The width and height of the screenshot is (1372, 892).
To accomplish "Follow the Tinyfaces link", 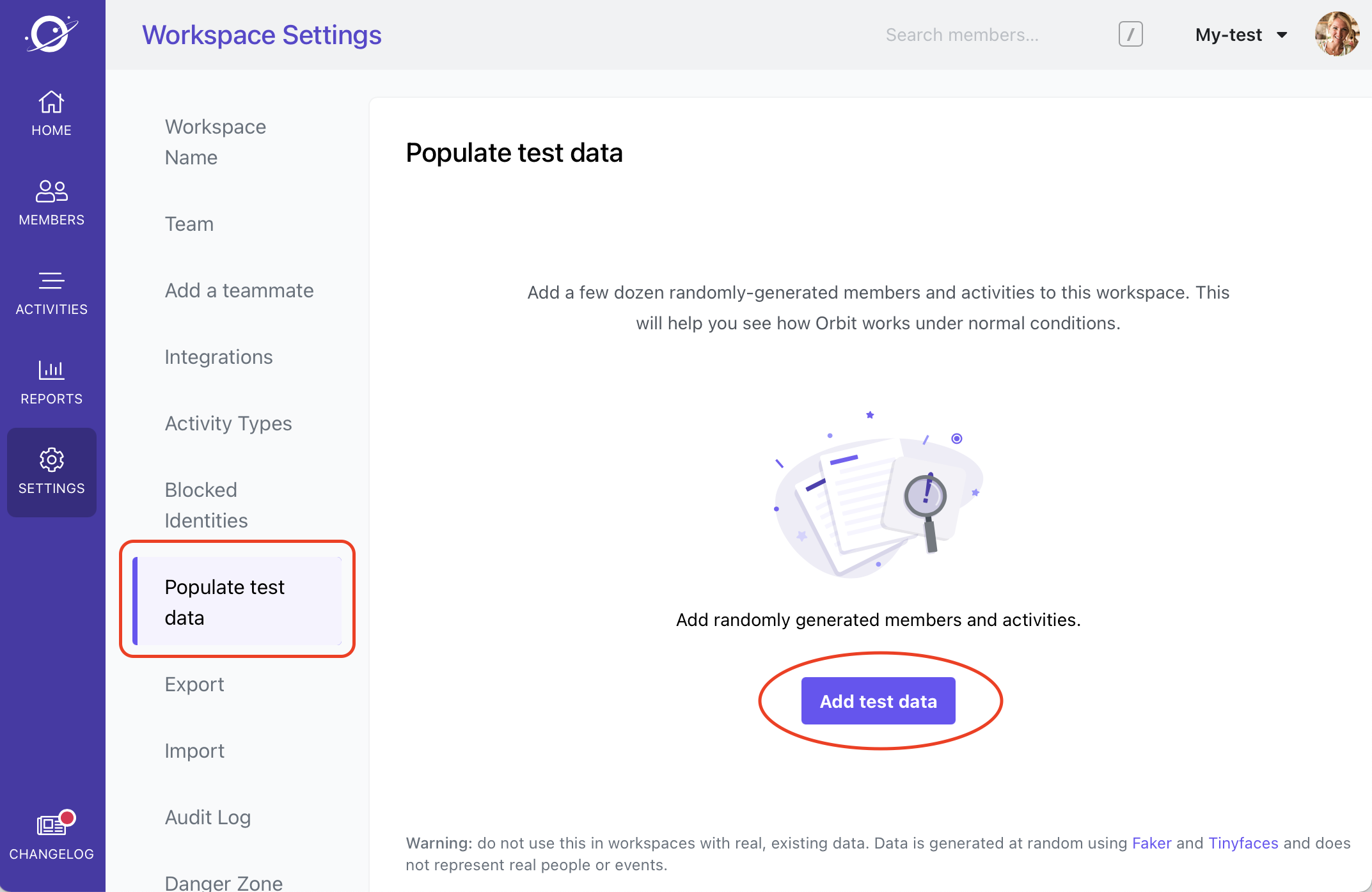I will pos(1243,843).
